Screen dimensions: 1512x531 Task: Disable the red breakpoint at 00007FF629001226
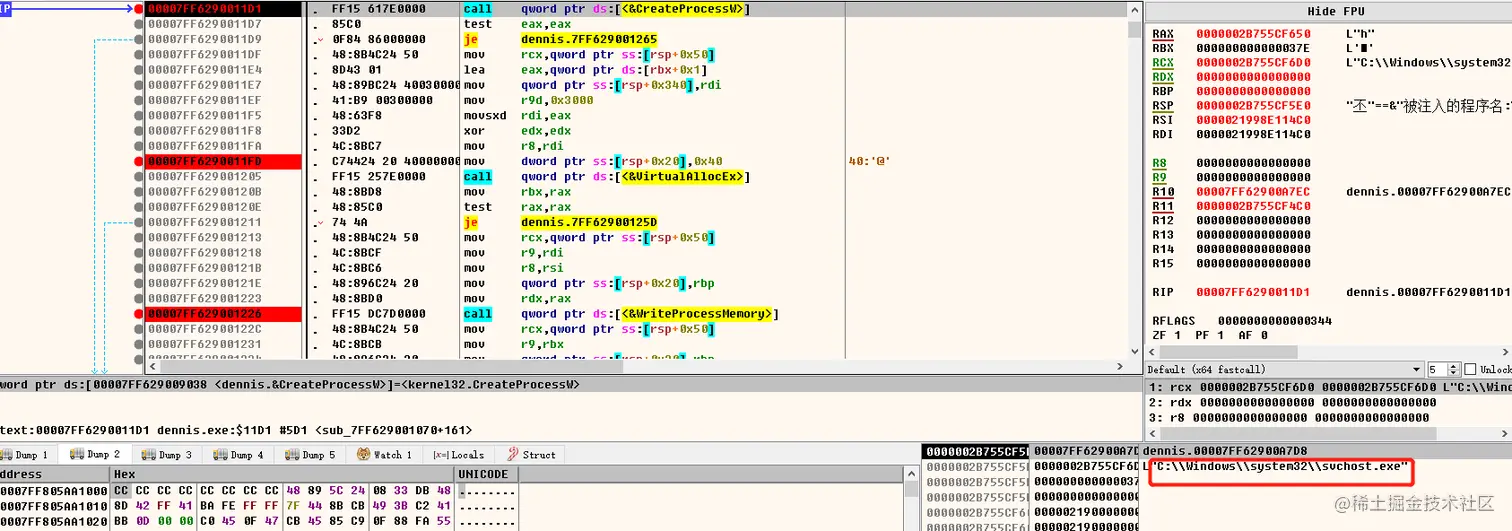coord(138,314)
